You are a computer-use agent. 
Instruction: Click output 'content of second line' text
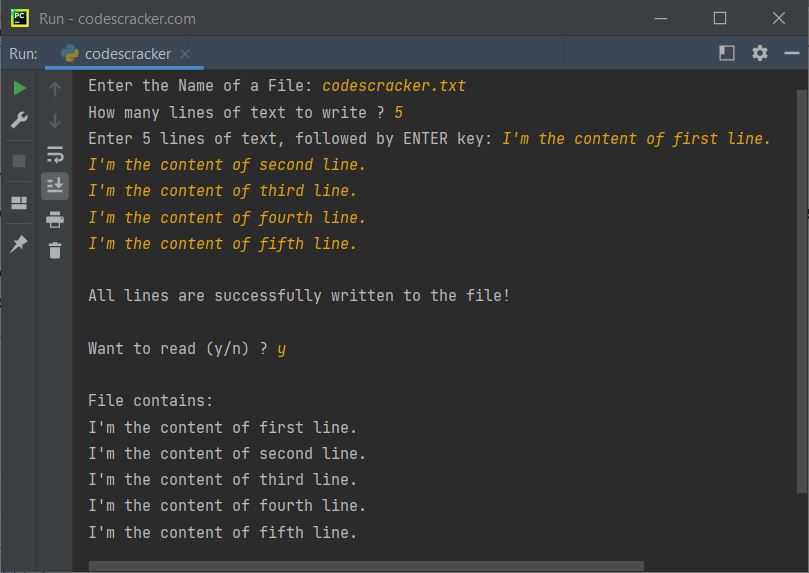click(226, 453)
